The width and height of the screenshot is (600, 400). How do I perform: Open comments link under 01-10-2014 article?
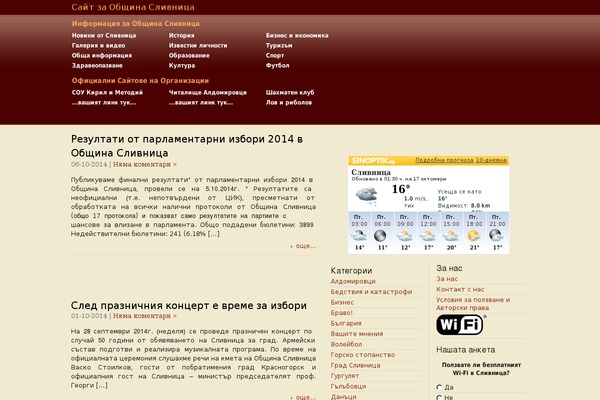tap(145, 316)
